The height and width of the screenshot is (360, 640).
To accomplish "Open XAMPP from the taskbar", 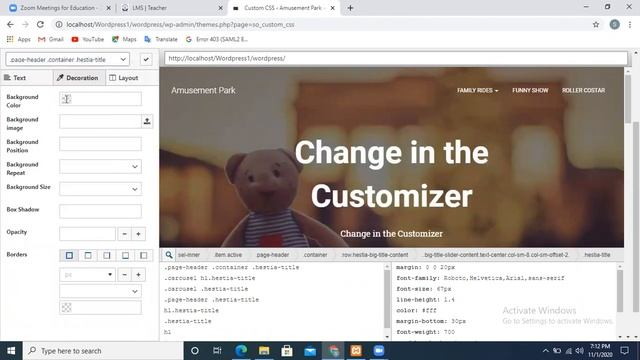I will [356, 351].
